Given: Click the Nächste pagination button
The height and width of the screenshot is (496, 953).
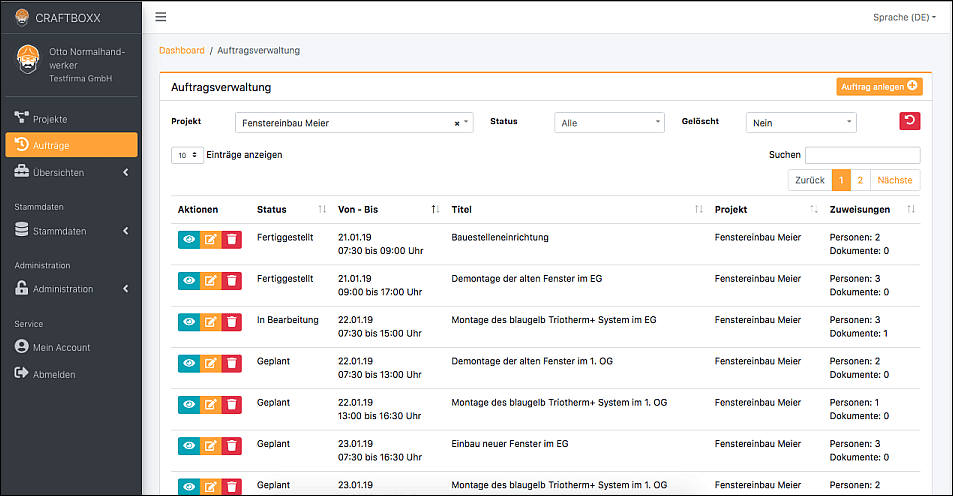Looking at the screenshot, I should pos(895,180).
